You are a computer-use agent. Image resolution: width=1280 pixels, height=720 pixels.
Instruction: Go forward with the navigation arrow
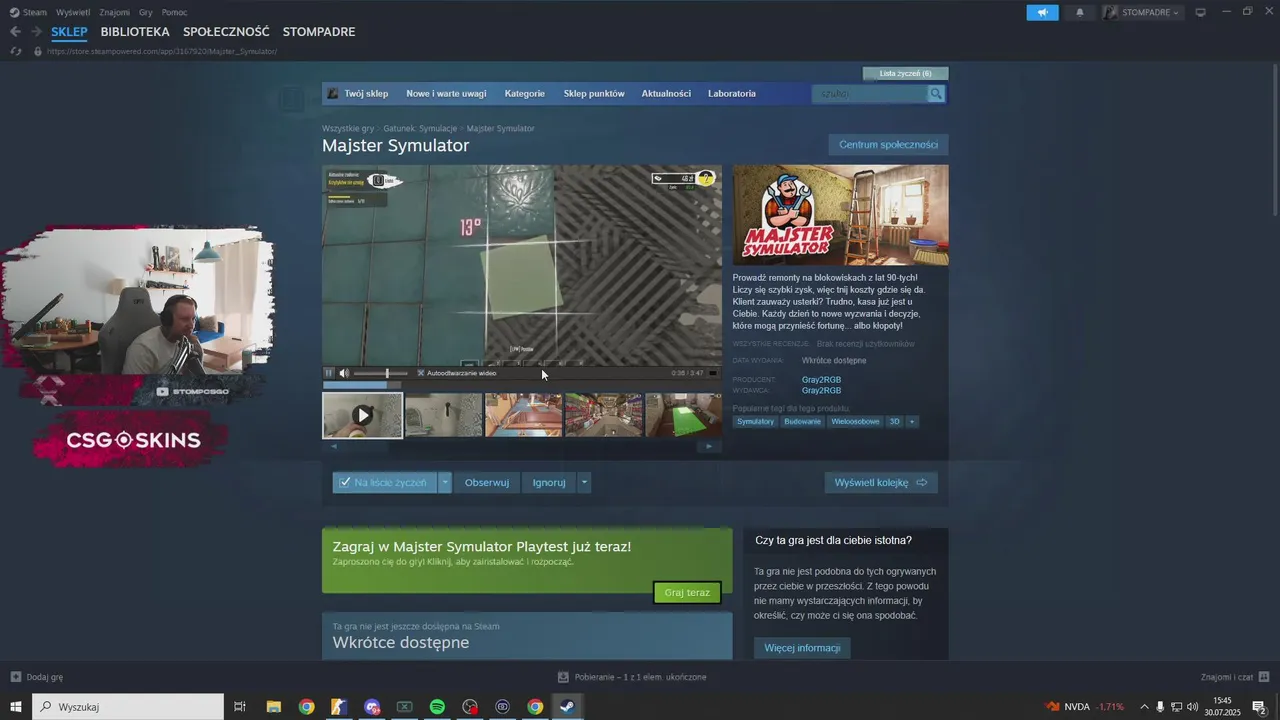[37, 32]
